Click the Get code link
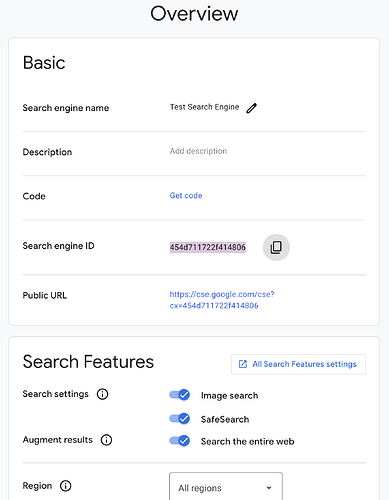The image size is (389, 500). coord(186,196)
